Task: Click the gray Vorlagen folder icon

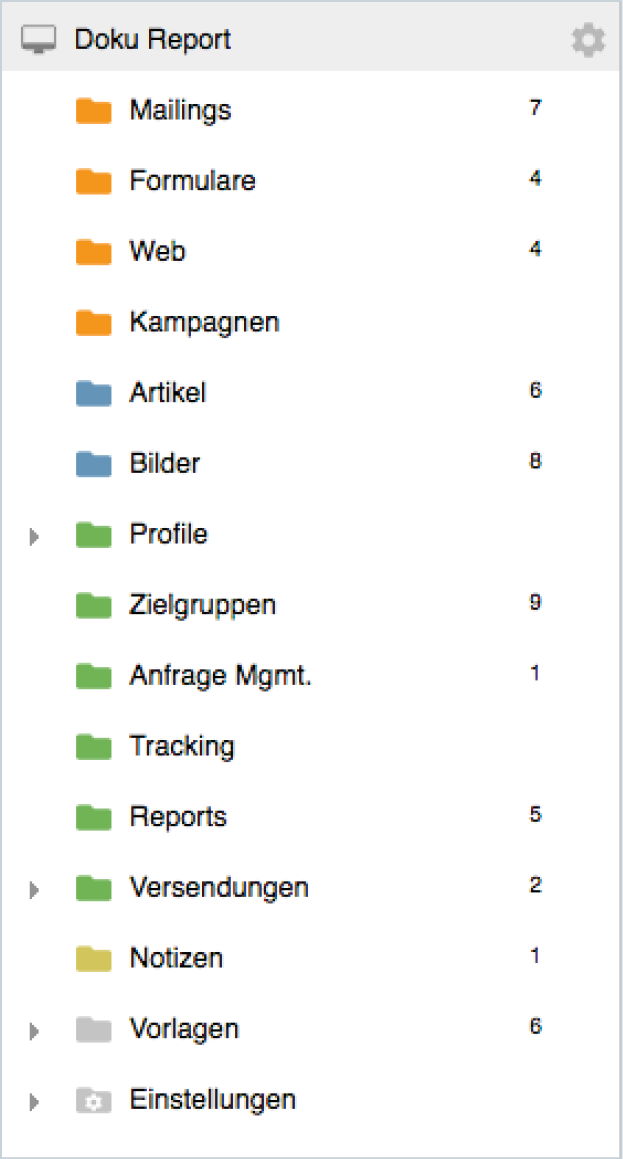Action: coord(93,1030)
